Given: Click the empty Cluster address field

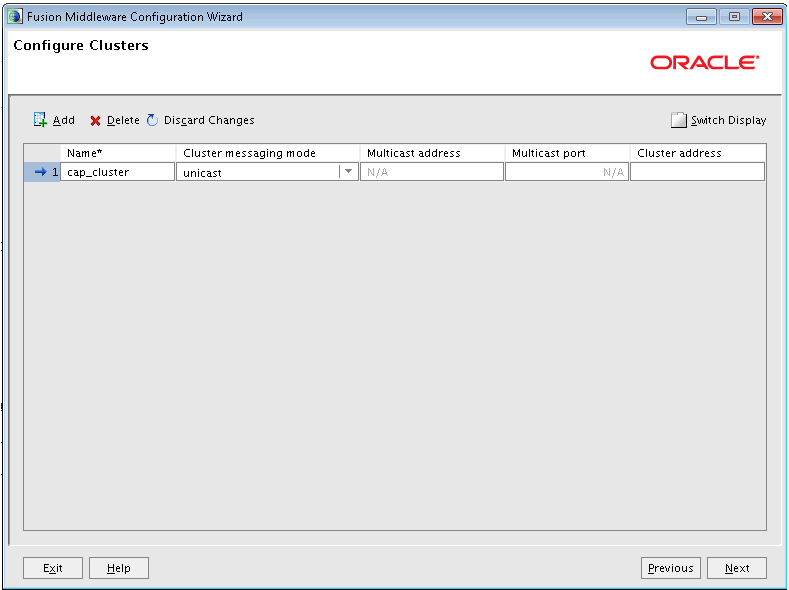Looking at the screenshot, I should pos(697,172).
